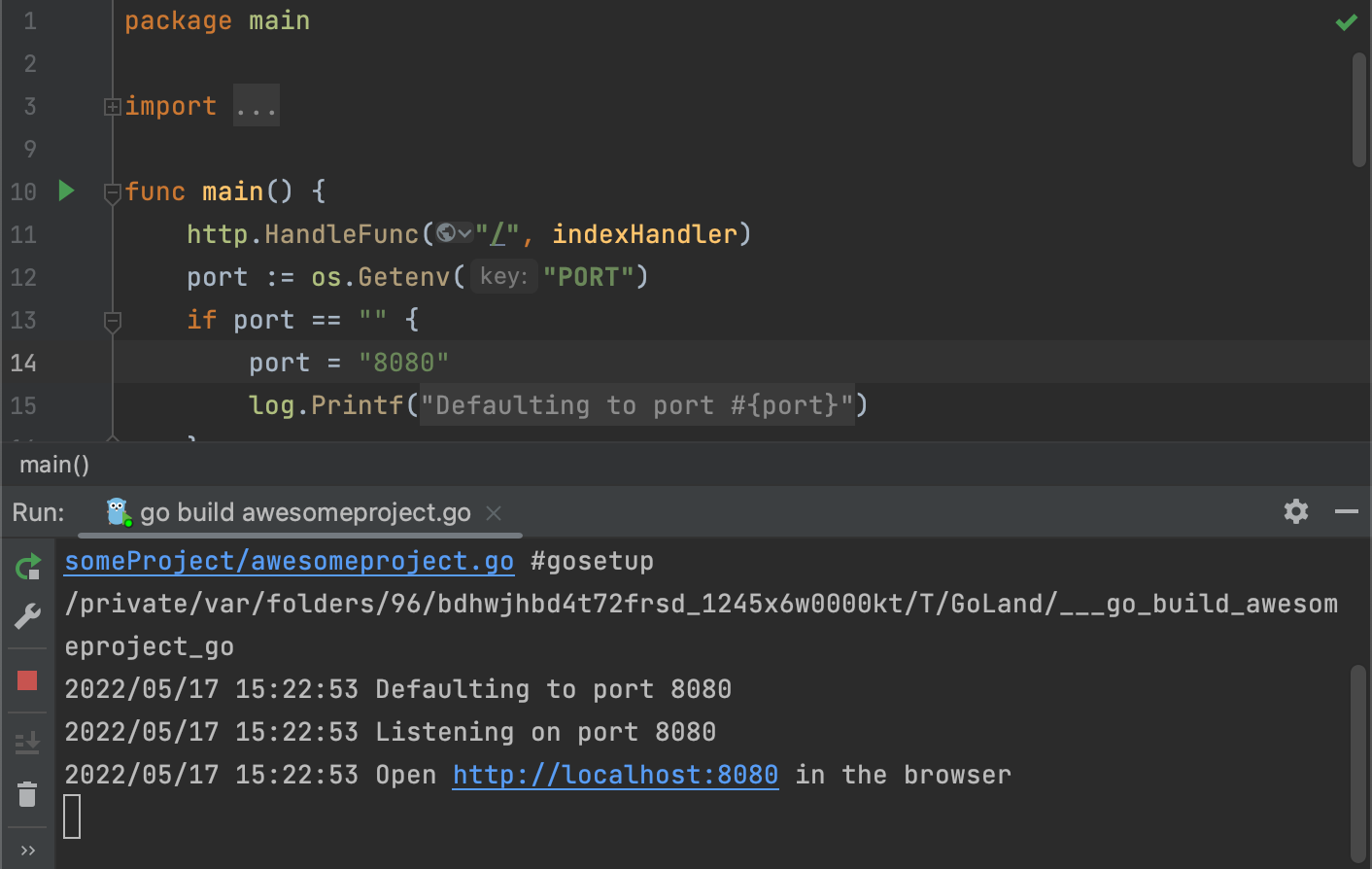Minimize the Run tool window
This screenshot has width=1372, height=869.
point(1346,510)
